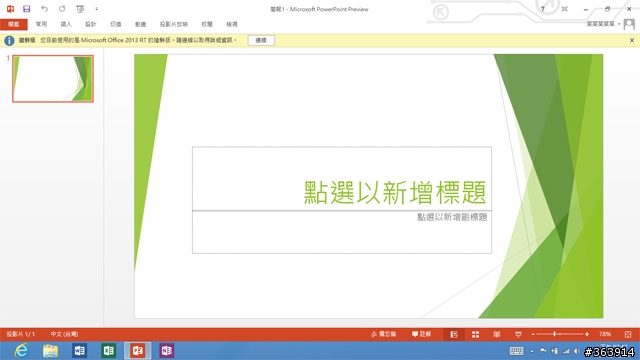Image resolution: width=640 pixels, height=360 pixels.
Task: Click the user account avatar picture
Action: coord(629,24)
